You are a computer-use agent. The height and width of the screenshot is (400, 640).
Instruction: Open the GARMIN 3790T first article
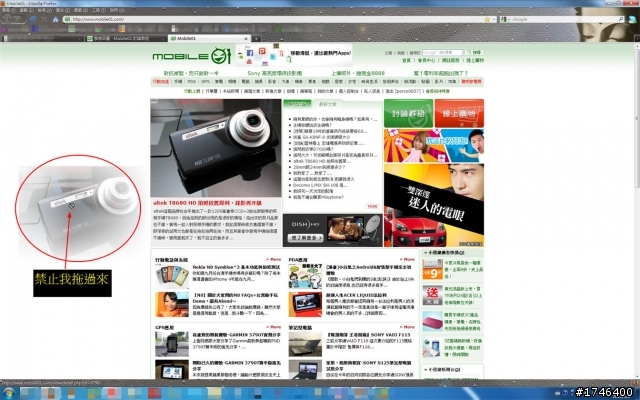click(235, 335)
